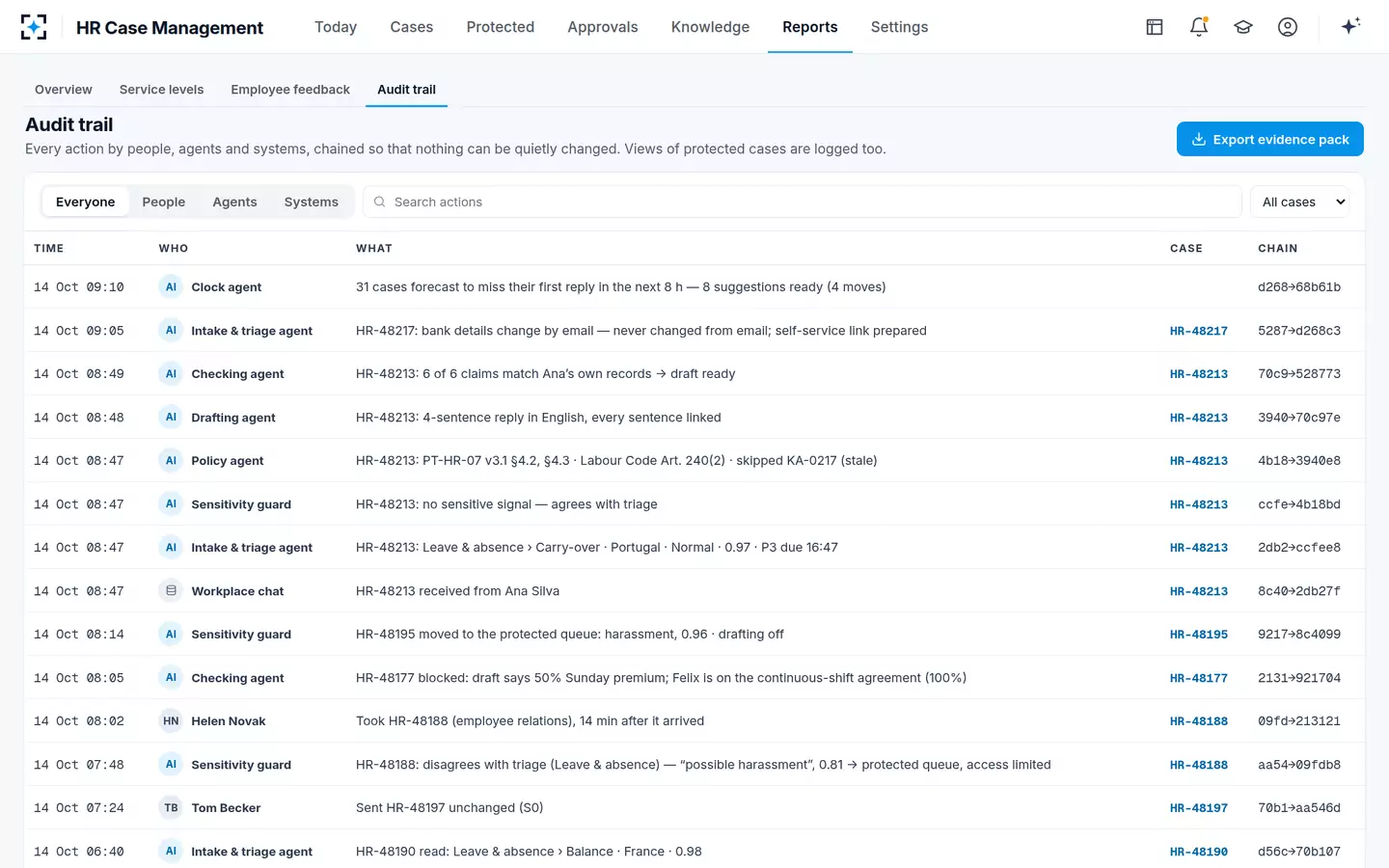1389x868 pixels.
Task: Open the Protected section
Action: pos(500,27)
